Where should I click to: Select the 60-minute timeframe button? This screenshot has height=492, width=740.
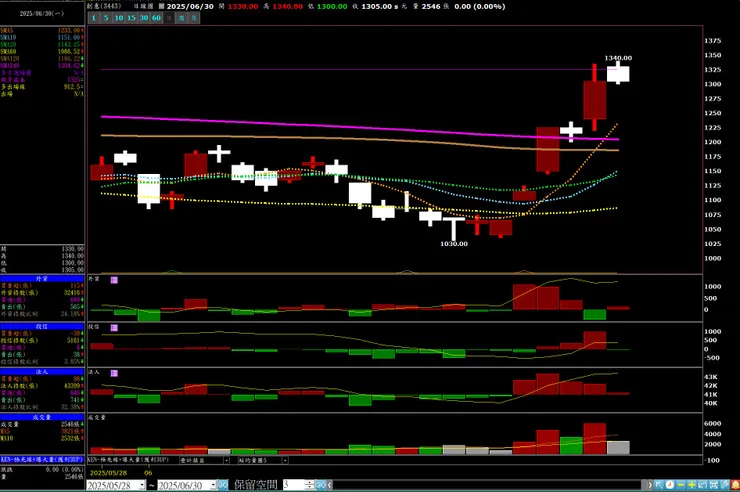click(x=156, y=18)
